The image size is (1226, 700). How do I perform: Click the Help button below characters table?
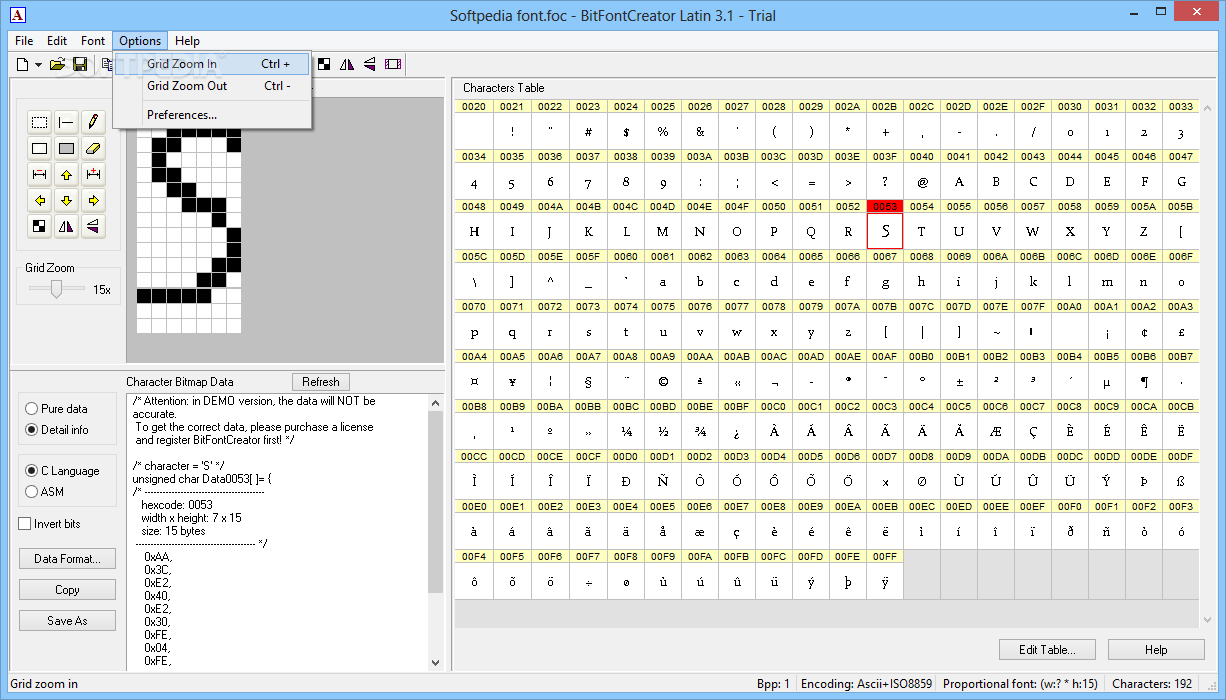(1156, 650)
